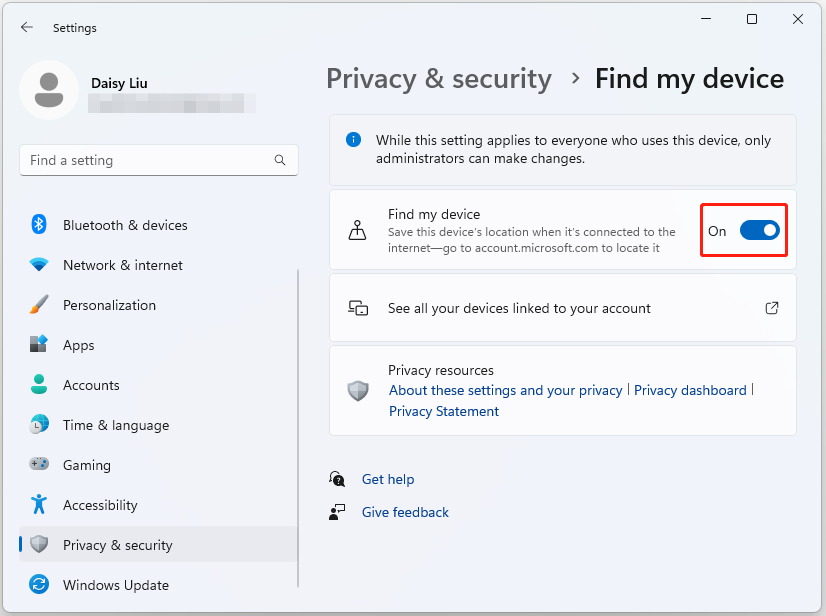
Task: Toggle Find my device off
Action: click(x=758, y=230)
